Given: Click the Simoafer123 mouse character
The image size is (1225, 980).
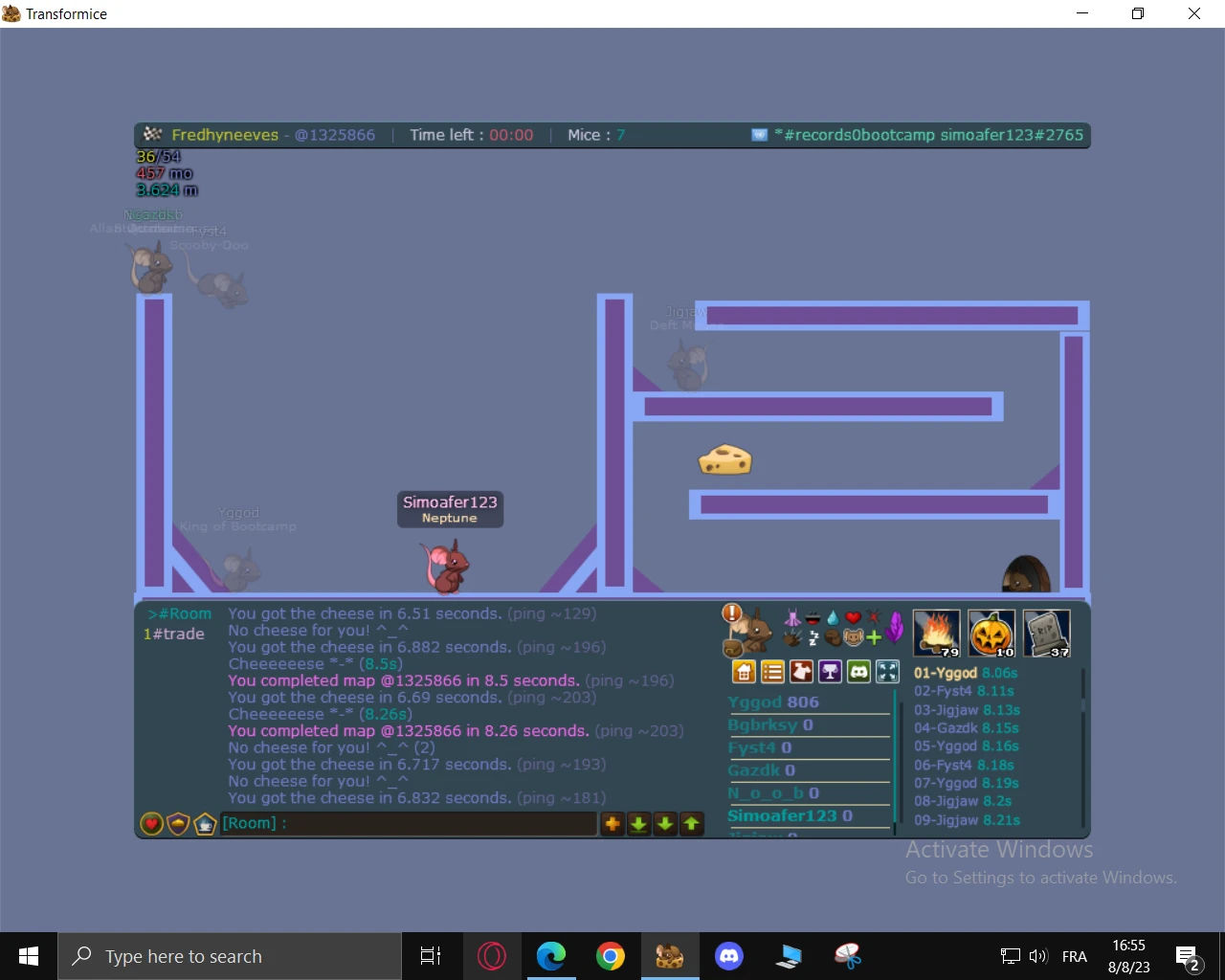Looking at the screenshot, I should 446,567.
